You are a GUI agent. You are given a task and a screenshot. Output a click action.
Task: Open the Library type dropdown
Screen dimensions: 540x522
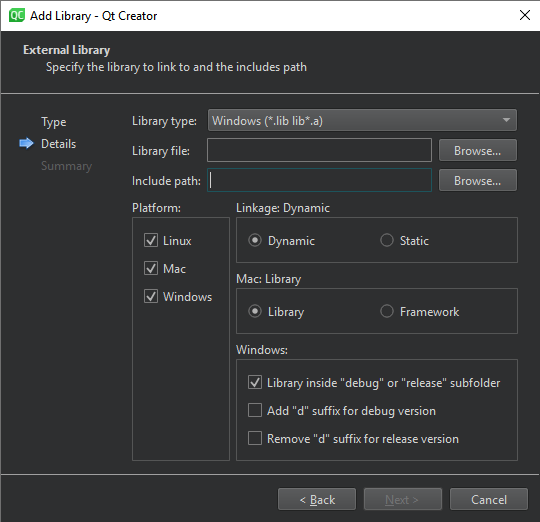click(x=362, y=120)
